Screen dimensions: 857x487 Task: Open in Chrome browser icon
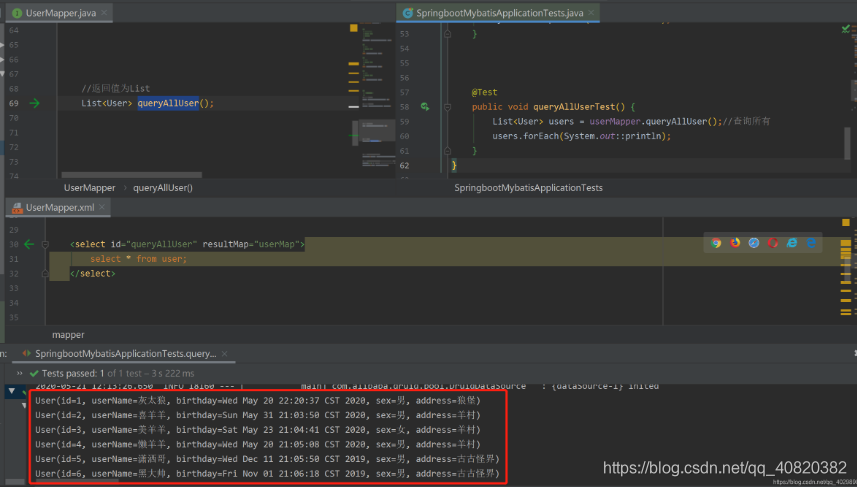tap(716, 243)
